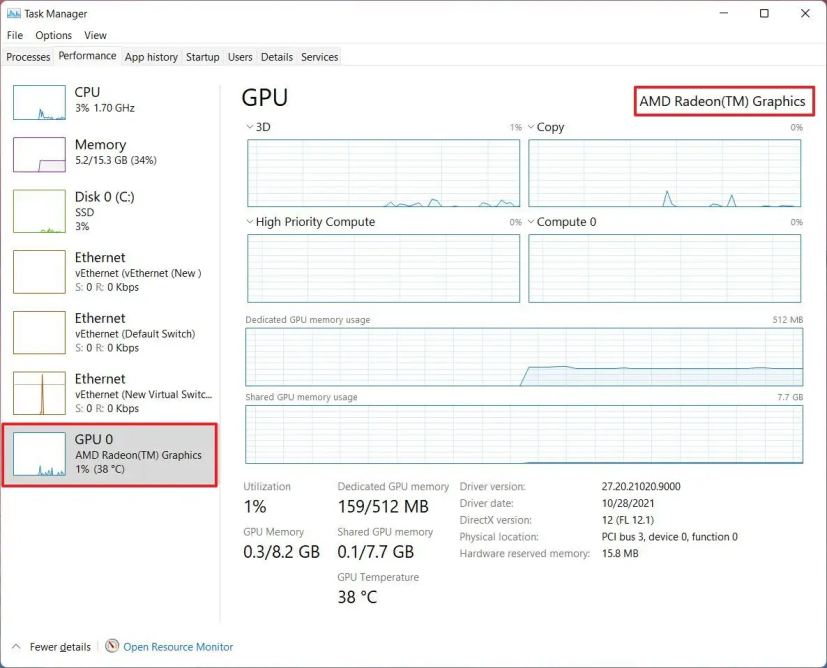Viewport: 827px width, 668px height.
Task: Switch to the Startup tab
Action: [203, 57]
